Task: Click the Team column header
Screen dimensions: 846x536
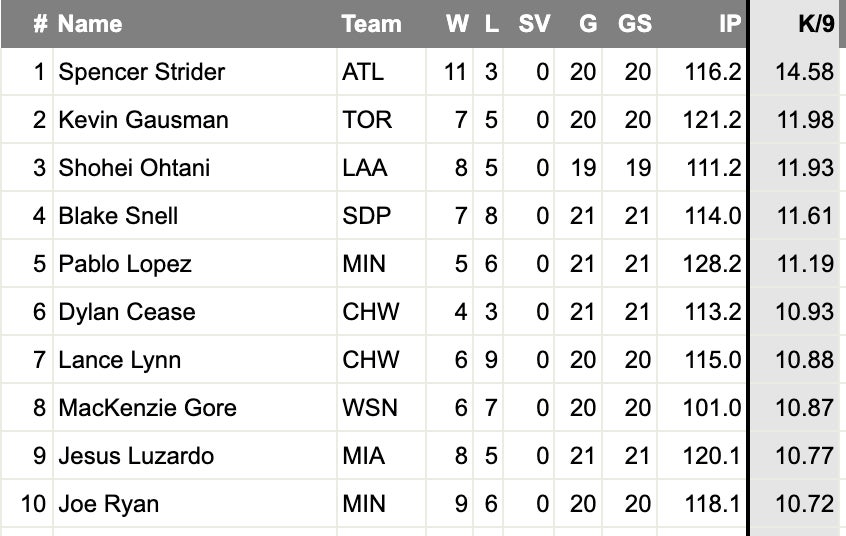Action: click(371, 24)
